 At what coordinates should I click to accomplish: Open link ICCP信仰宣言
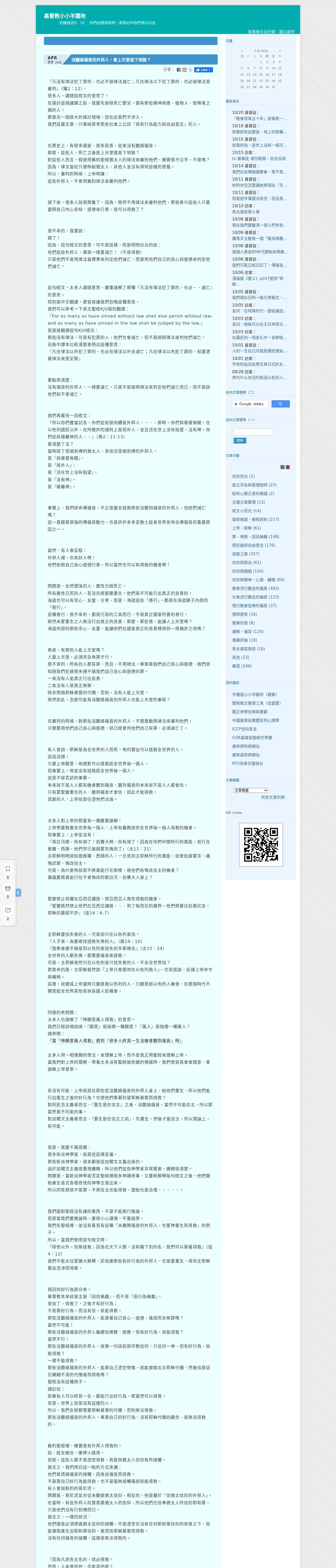(244, 729)
